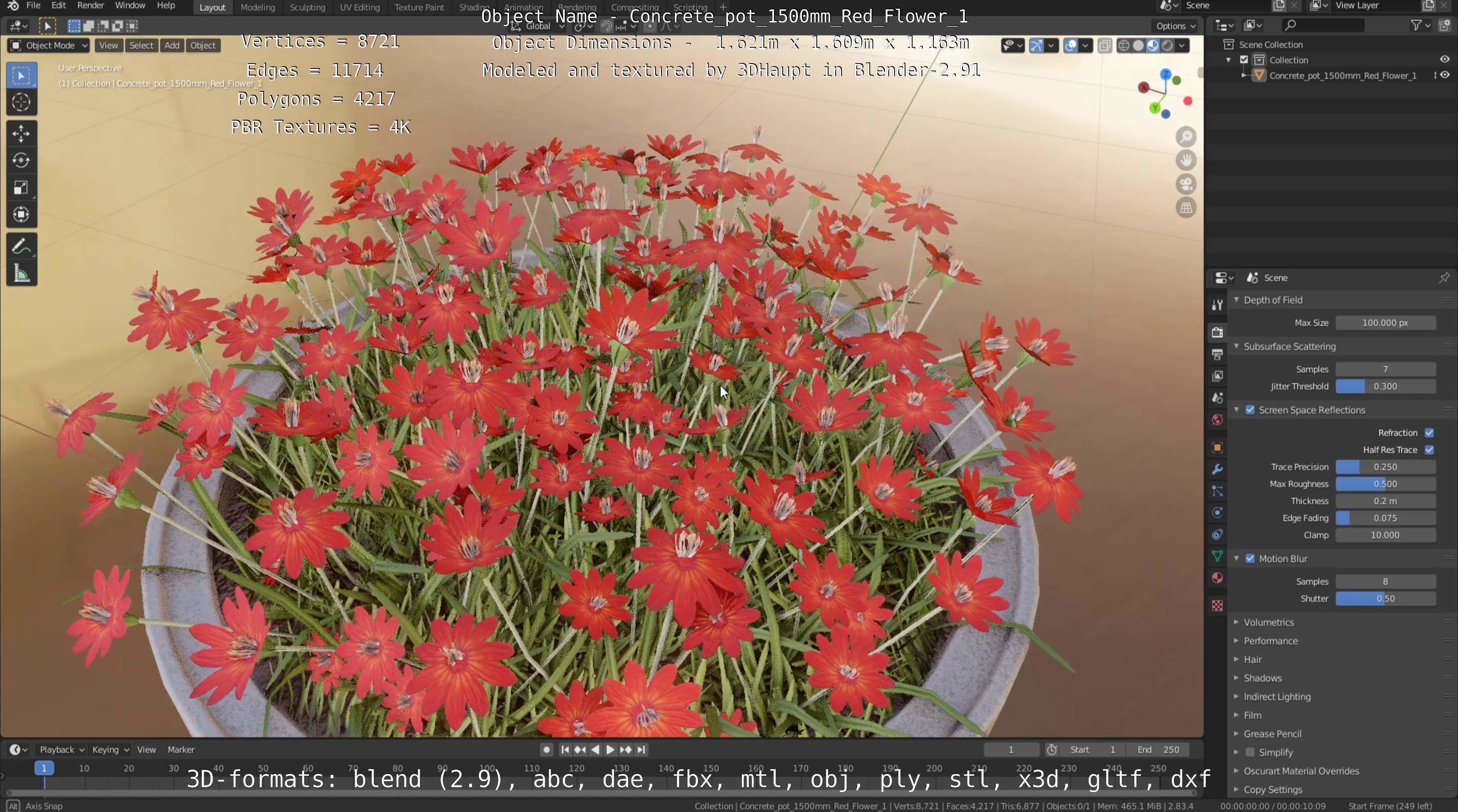The image size is (1458, 812).
Task: Collapse the Depth of Field panel
Action: pyautogui.click(x=1273, y=300)
